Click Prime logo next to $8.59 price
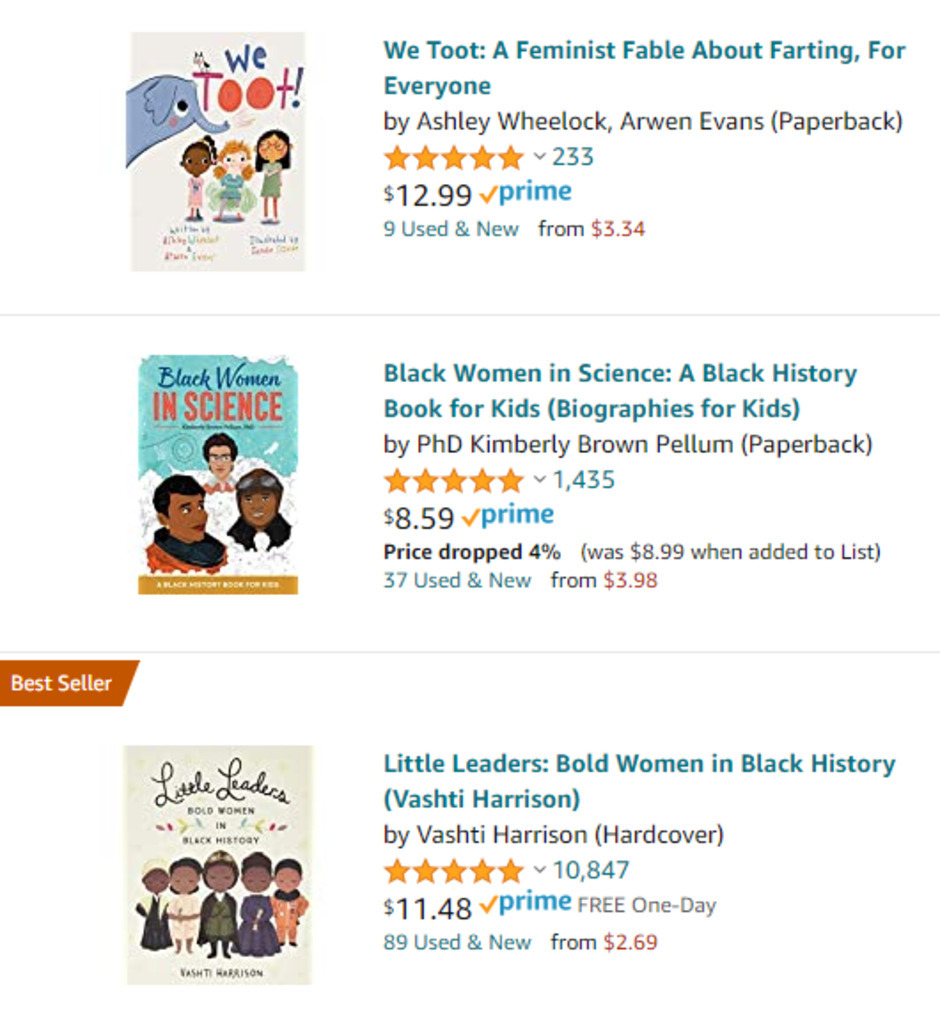This screenshot has width=940, height=1024. [x=509, y=516]
